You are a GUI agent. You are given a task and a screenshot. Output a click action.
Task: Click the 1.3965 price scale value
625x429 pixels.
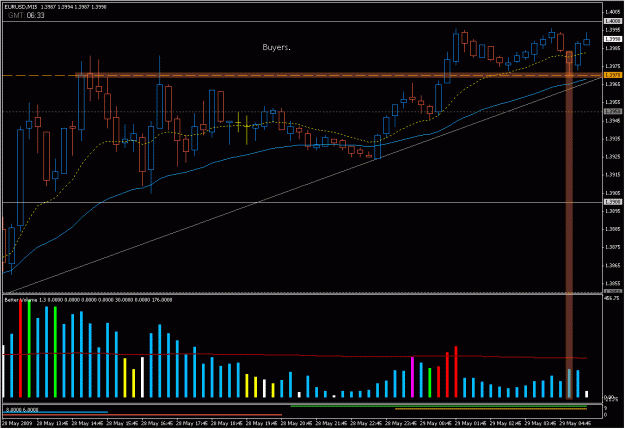pos(613,84)
